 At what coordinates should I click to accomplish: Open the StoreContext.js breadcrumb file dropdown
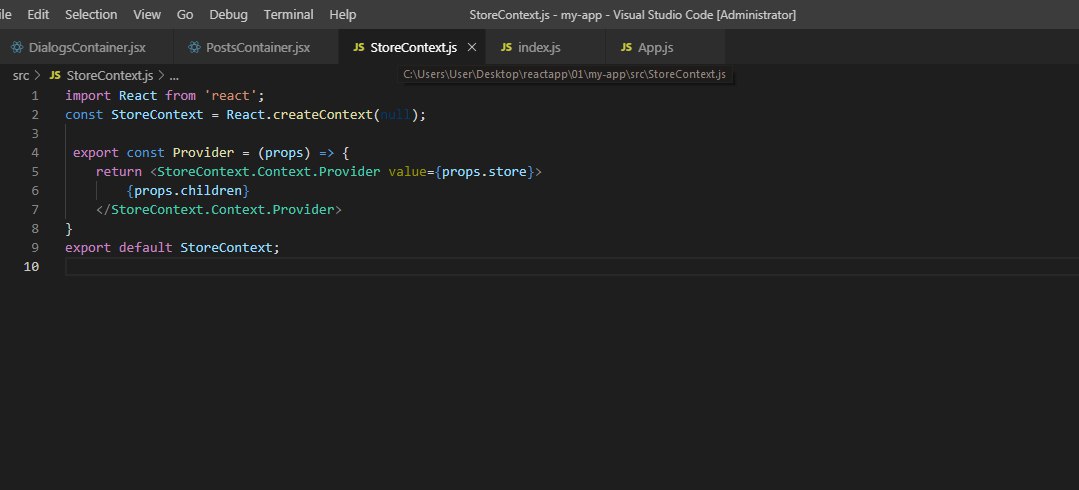click(109, 75)
